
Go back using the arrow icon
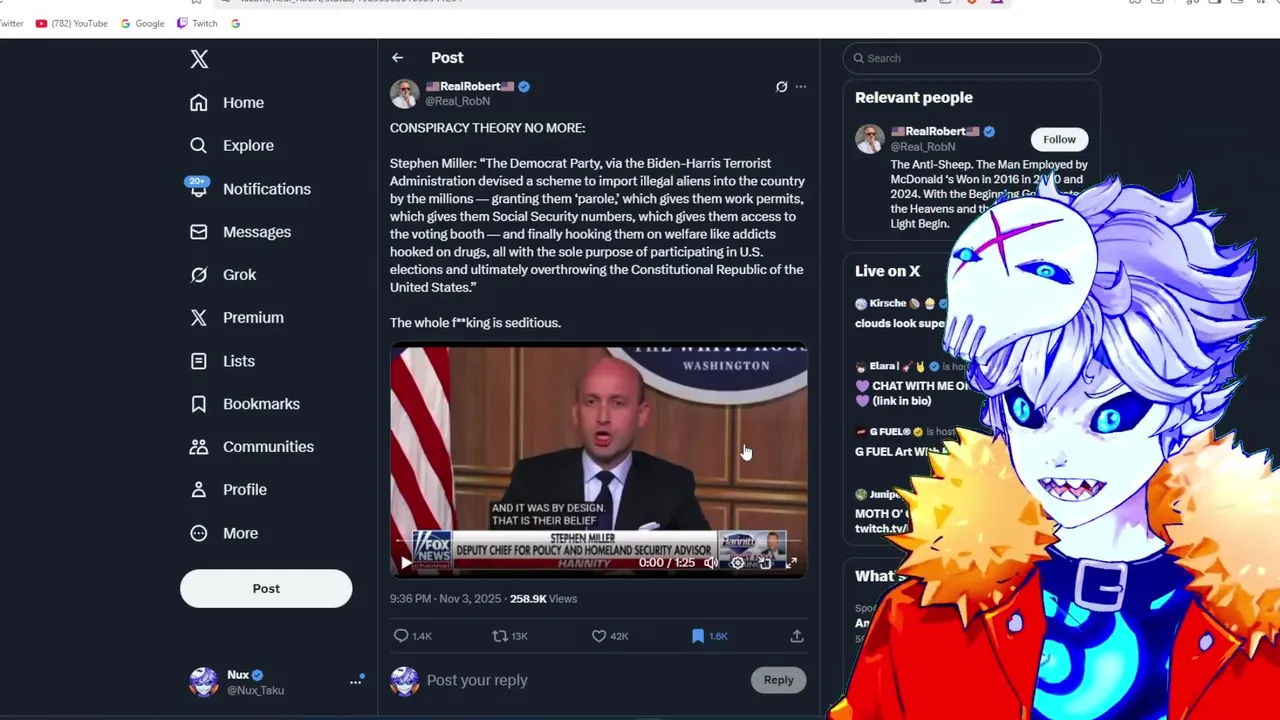coord(397,58)
